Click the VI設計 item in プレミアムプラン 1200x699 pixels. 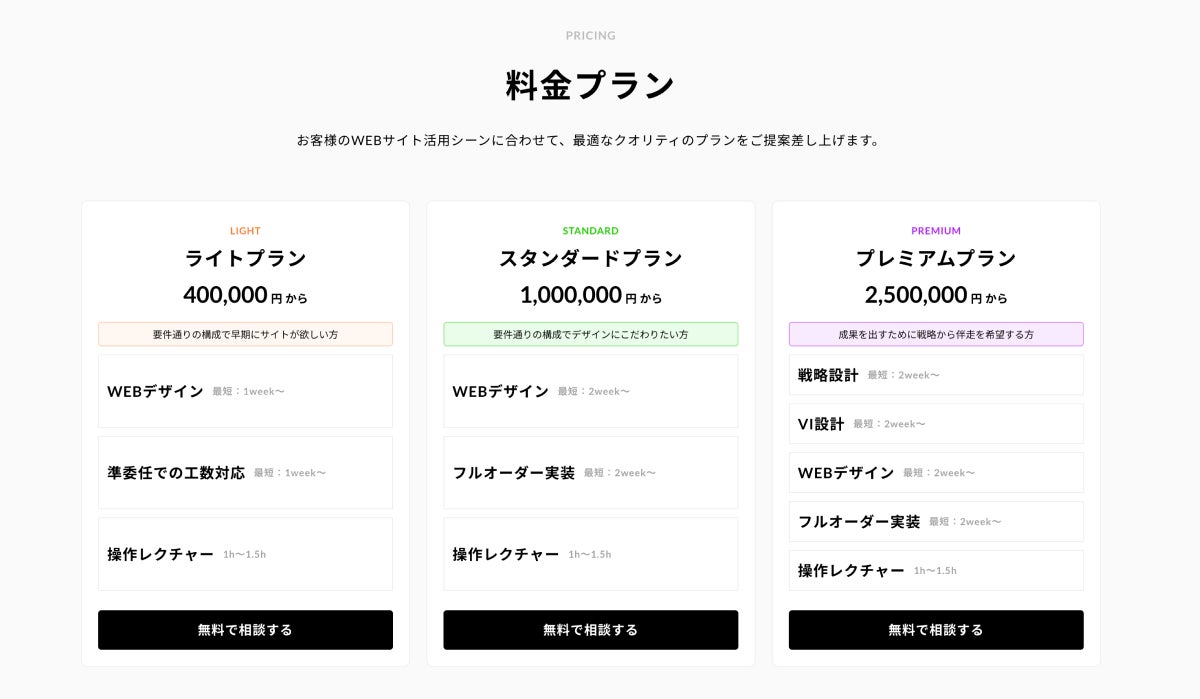(x=935, y=424)
